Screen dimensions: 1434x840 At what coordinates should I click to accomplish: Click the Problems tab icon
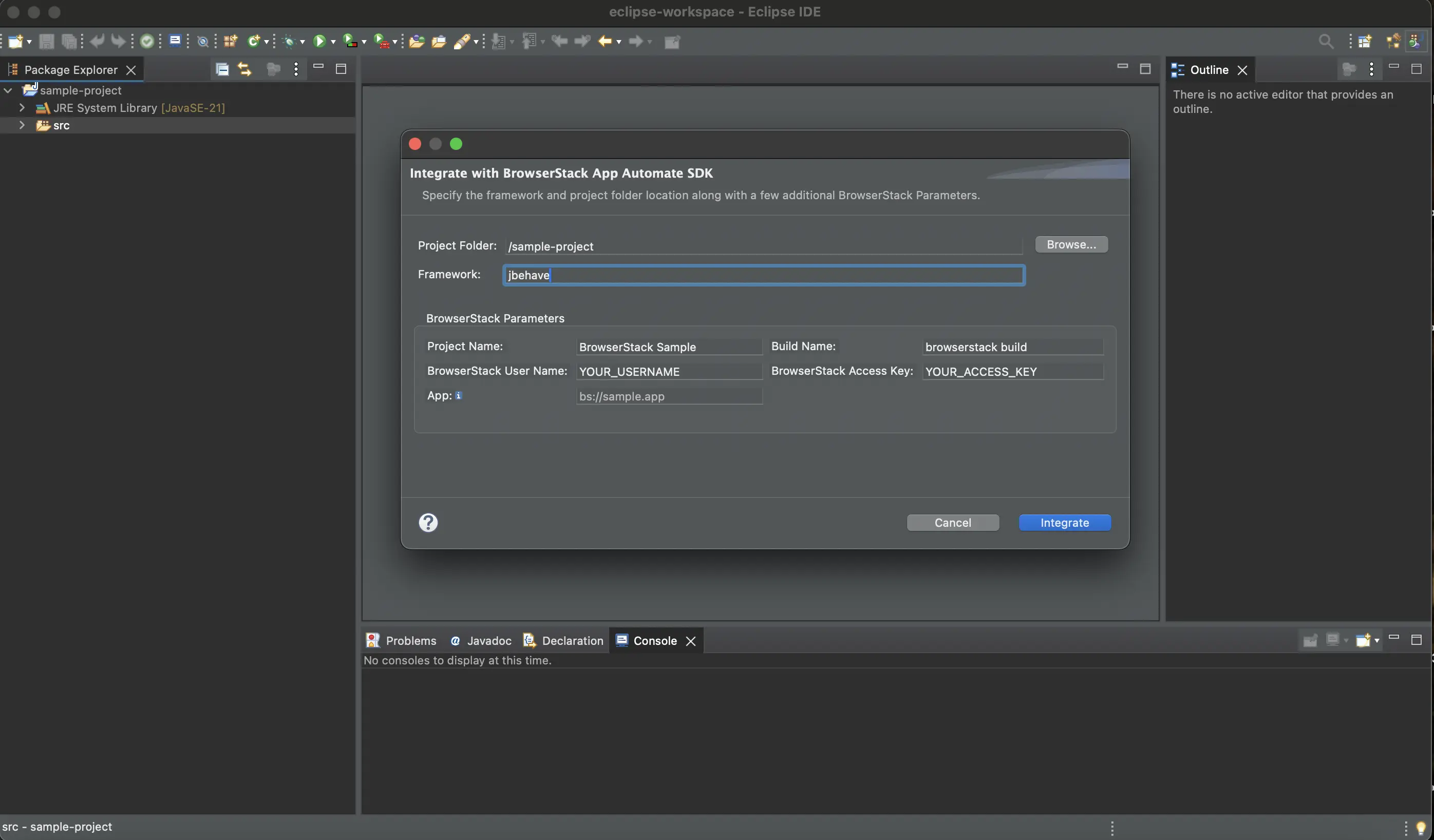372,640
